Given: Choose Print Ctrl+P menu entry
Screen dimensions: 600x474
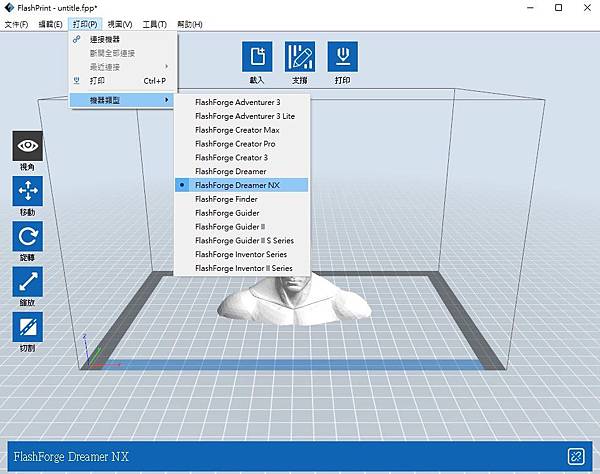Looking at the screenshot, I should (x=122, y=81).
